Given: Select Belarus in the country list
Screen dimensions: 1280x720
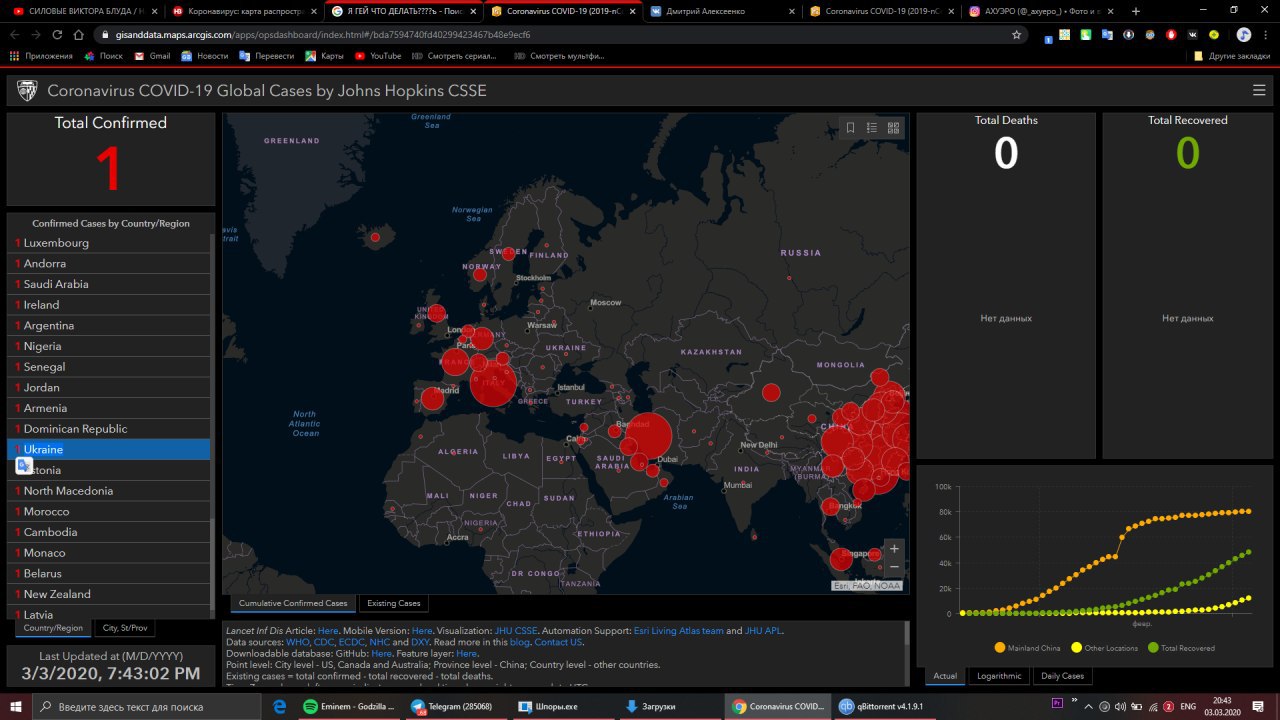Looking at the screenshot, I should tap(109, 573).
